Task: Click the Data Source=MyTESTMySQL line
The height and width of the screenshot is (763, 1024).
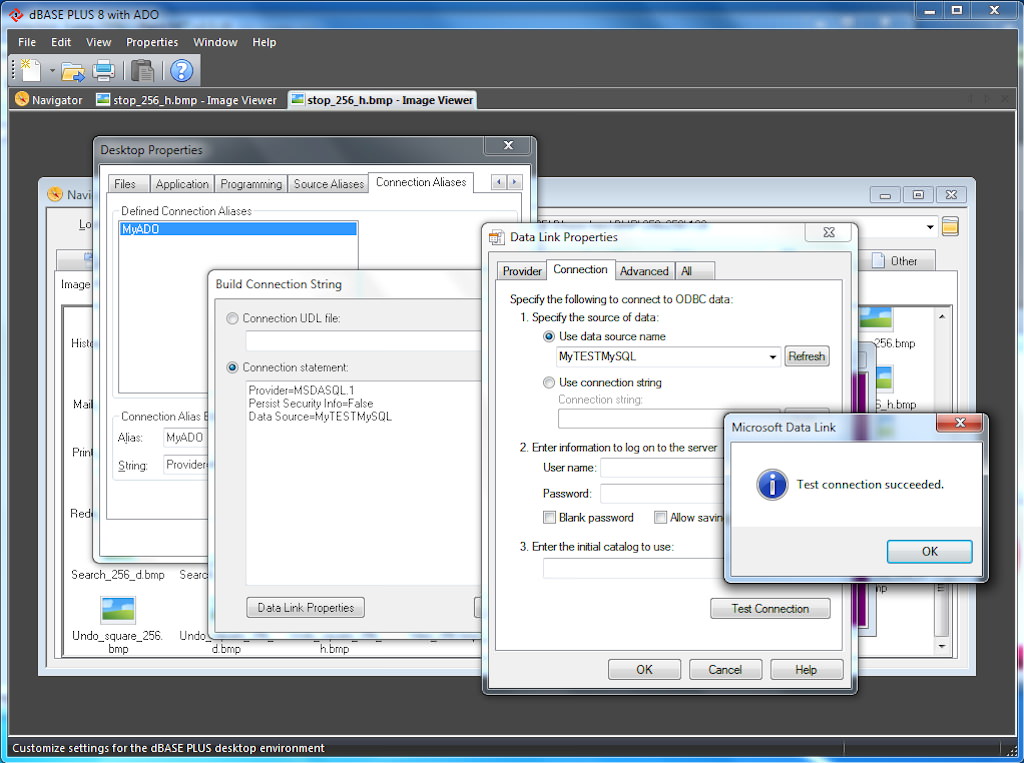Action: [320, 417]
